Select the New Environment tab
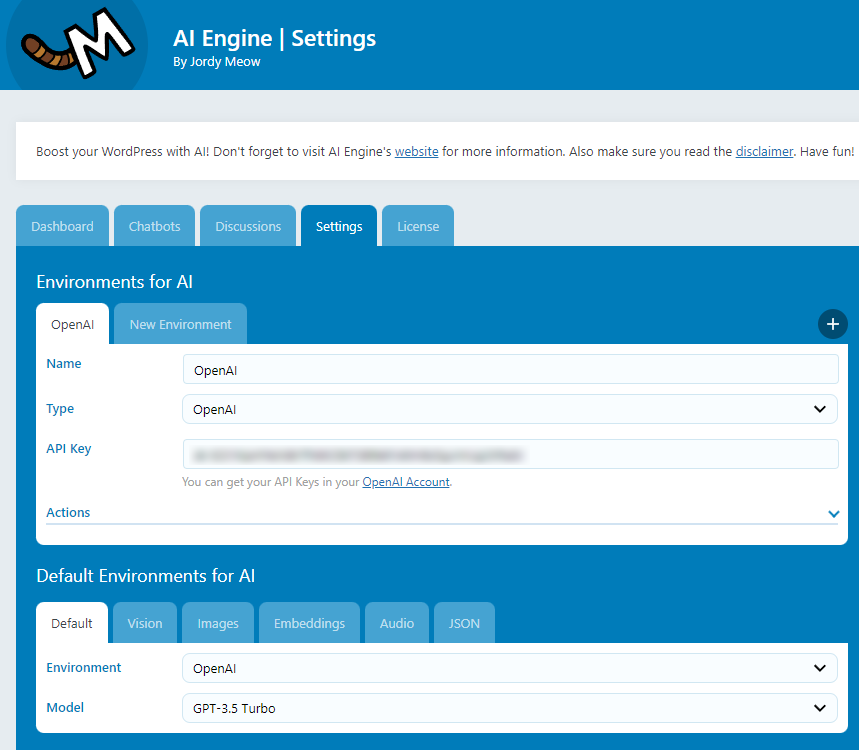The width and height of the screenshot is (859, 750). pos(180,324)
